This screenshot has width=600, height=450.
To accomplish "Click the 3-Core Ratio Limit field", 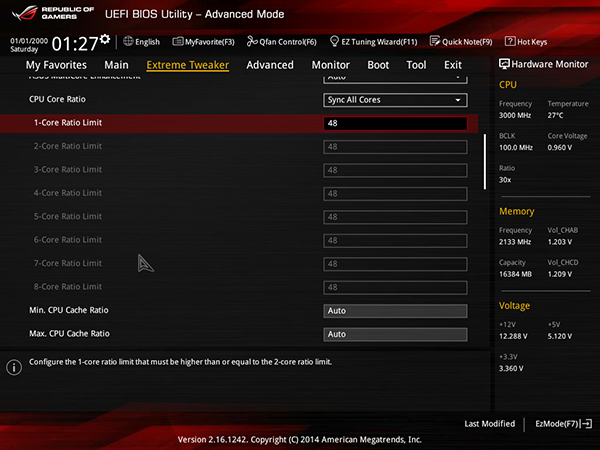I will click(395, 170).
